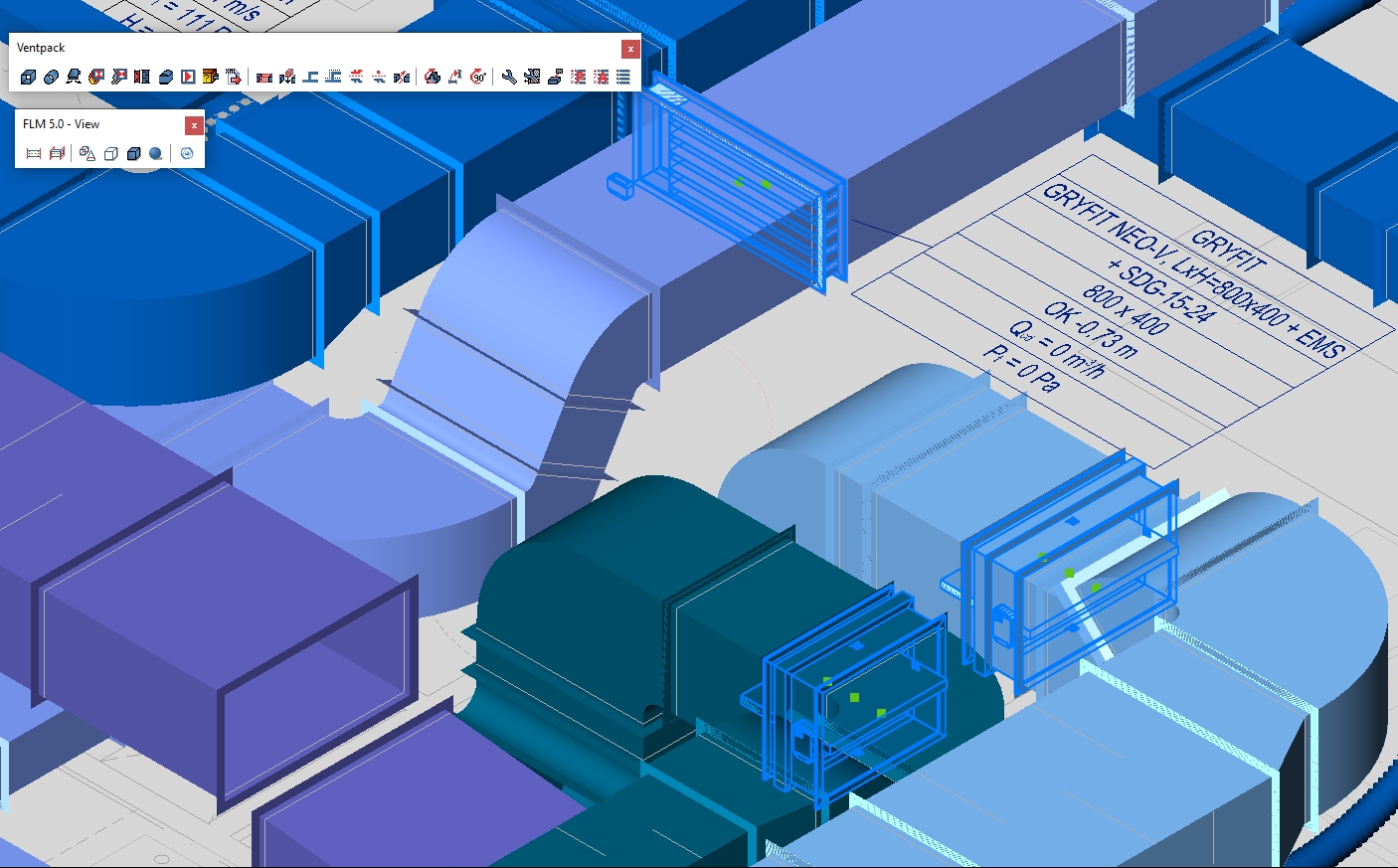Select the round duct tool in Ventpack
The height and width of the screenshot is (868, 1398).
[51, 77]
